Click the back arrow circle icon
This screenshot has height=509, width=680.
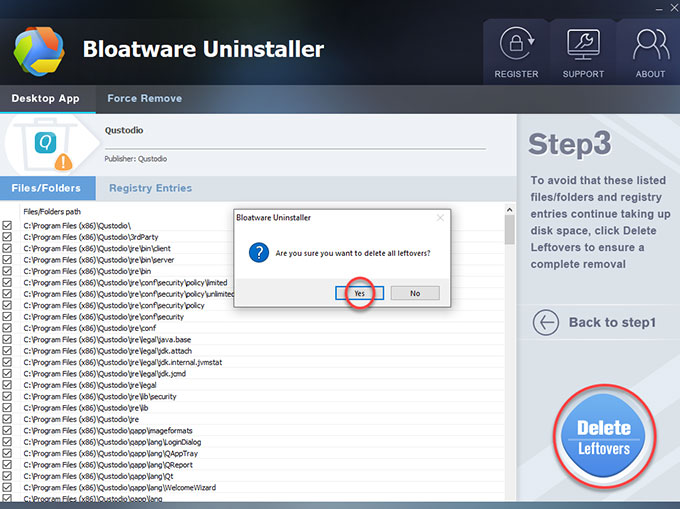(546, 322)
